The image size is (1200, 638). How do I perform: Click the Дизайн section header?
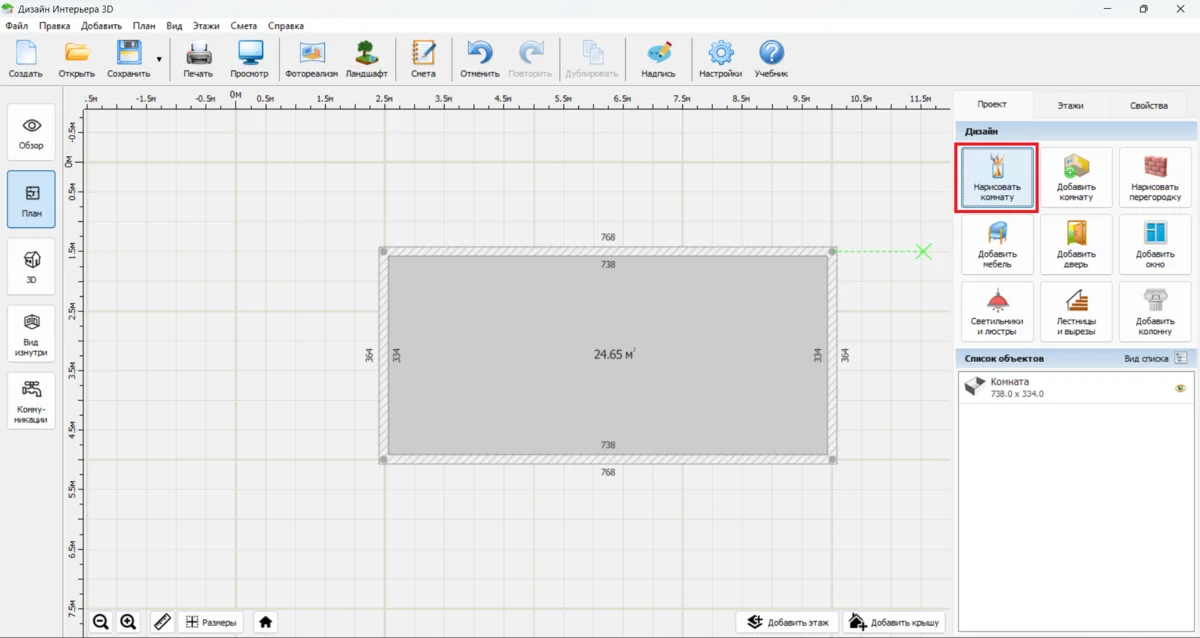coord(1075,131)
